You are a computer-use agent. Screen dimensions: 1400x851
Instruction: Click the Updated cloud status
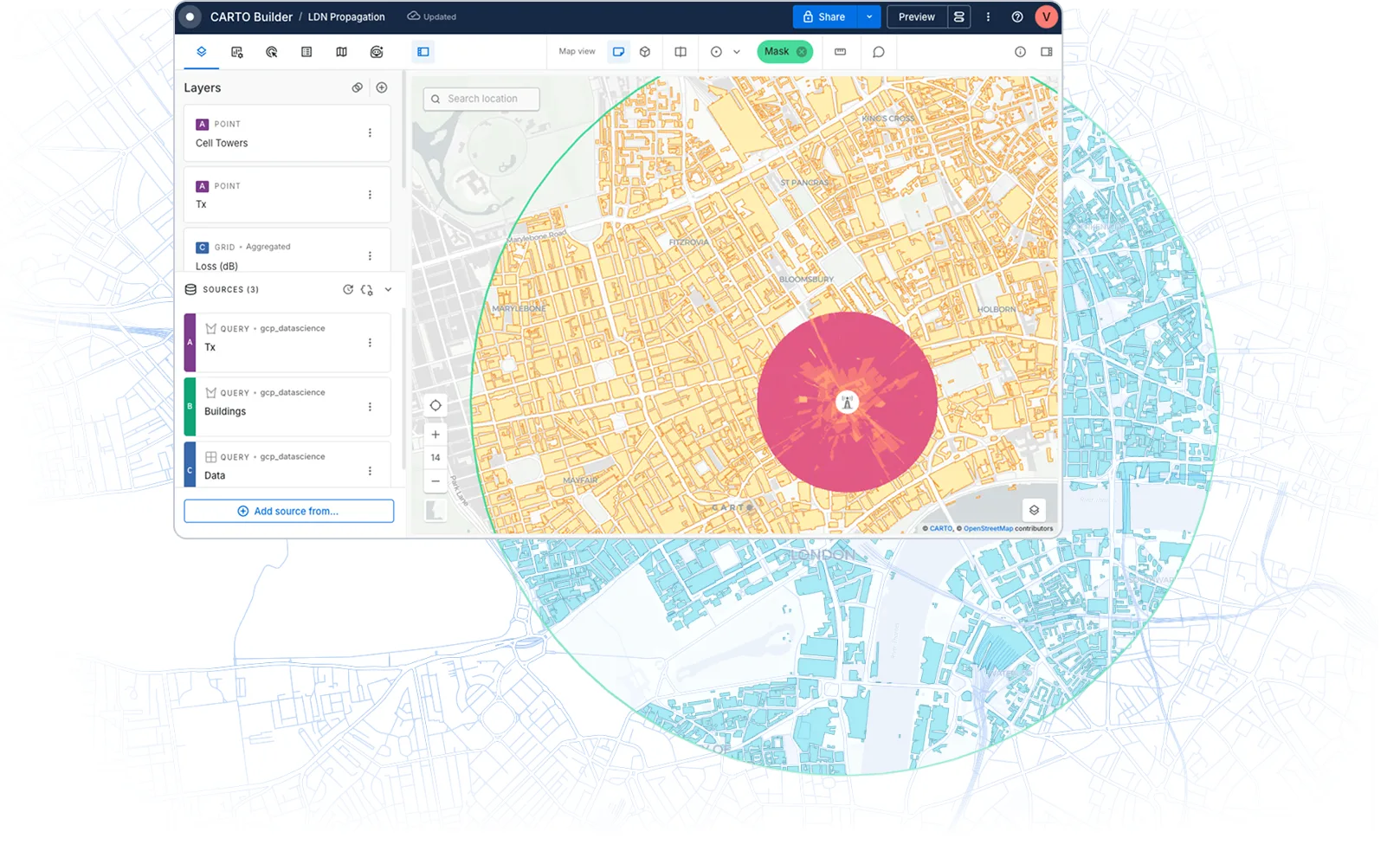click(x=432, y=16)
